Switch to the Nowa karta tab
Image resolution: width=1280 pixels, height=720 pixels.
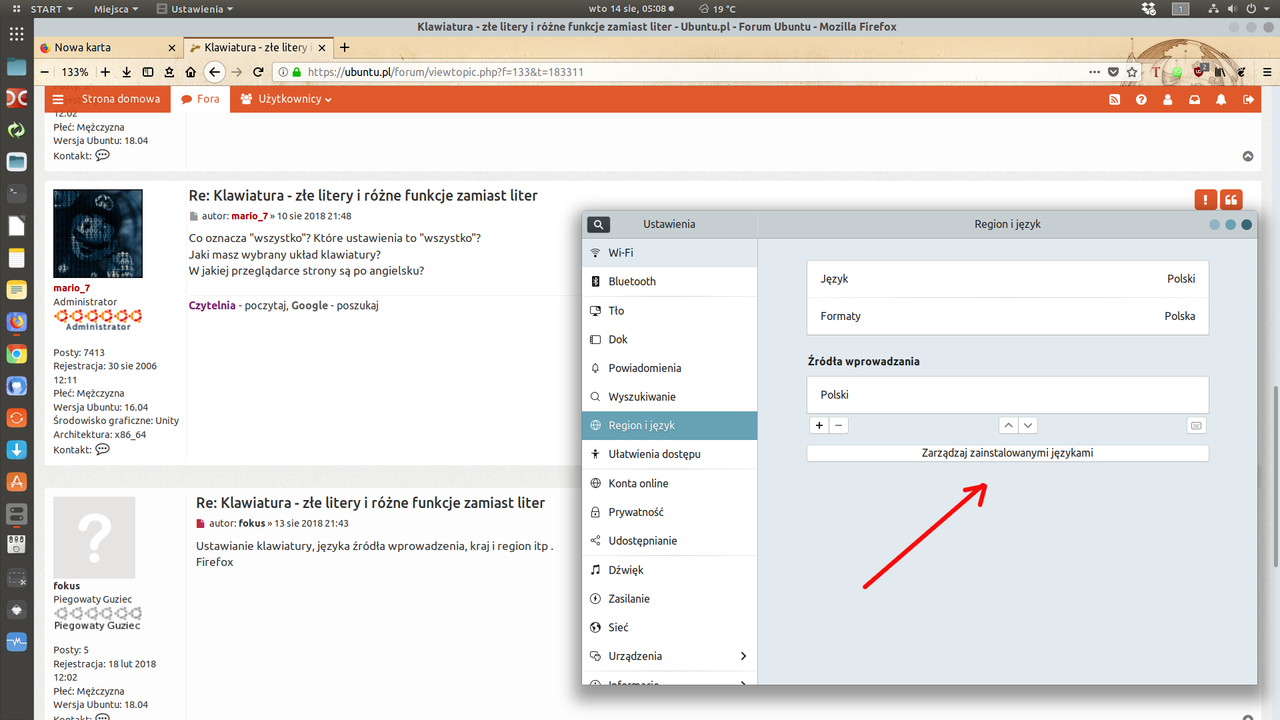108,47
